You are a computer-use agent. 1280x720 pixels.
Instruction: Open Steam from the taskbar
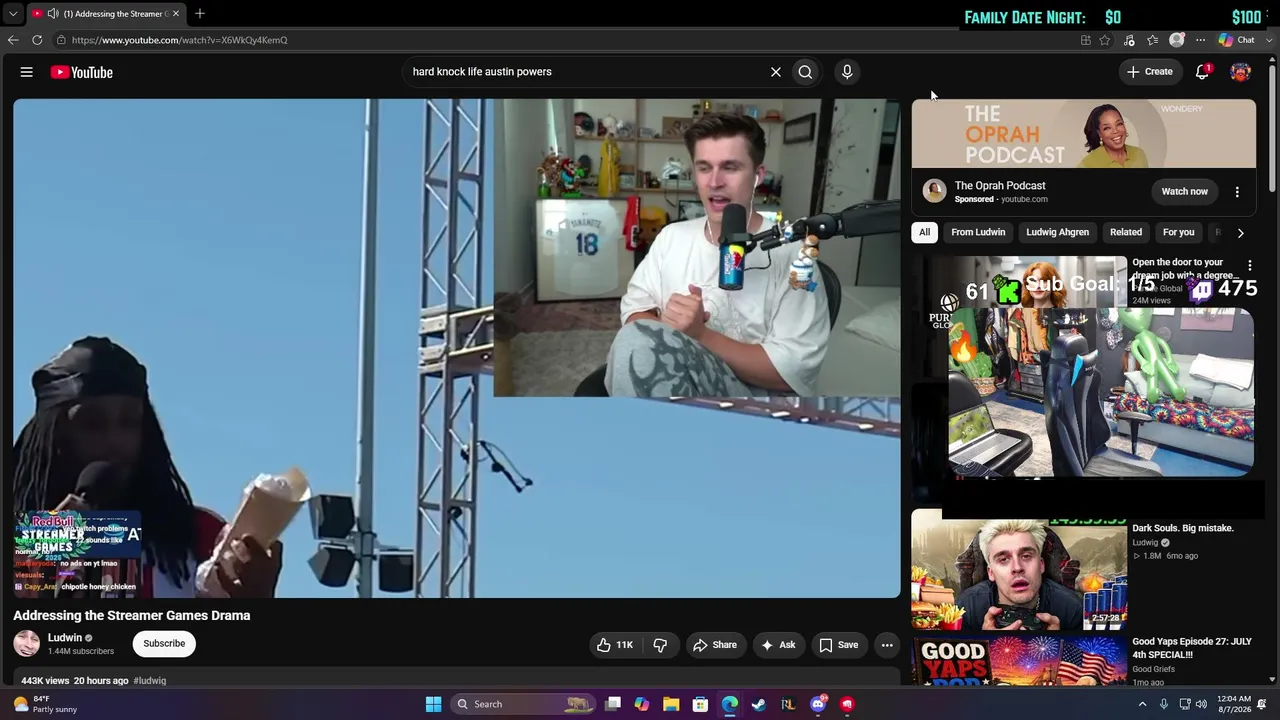pos(759,704)
